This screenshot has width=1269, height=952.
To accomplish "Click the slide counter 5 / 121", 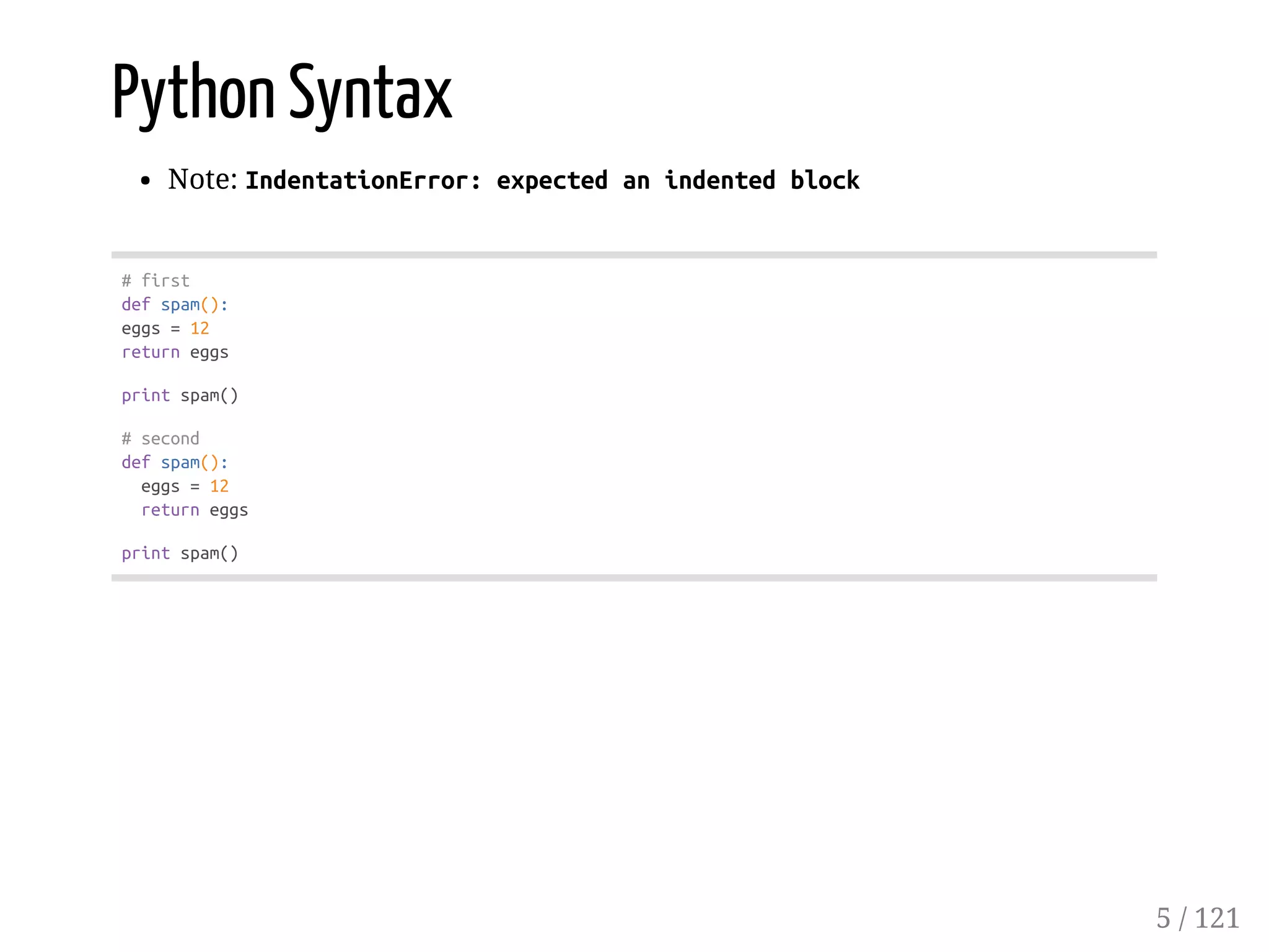I will 1197,918.
